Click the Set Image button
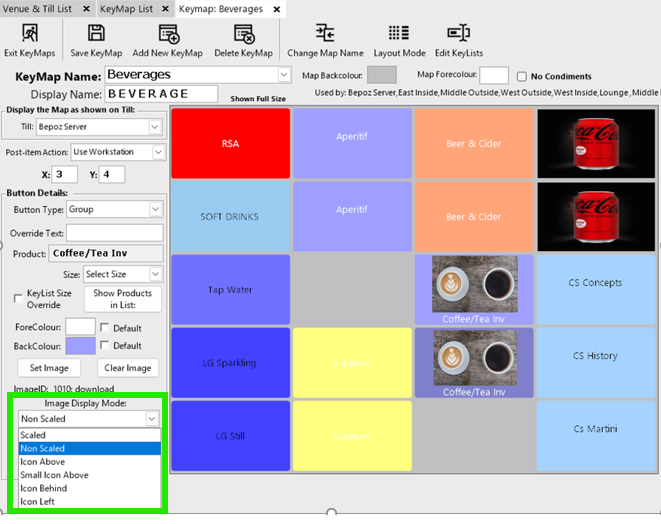Image resolution: width=661 pixels, height=524 pixels. [49, 368]
